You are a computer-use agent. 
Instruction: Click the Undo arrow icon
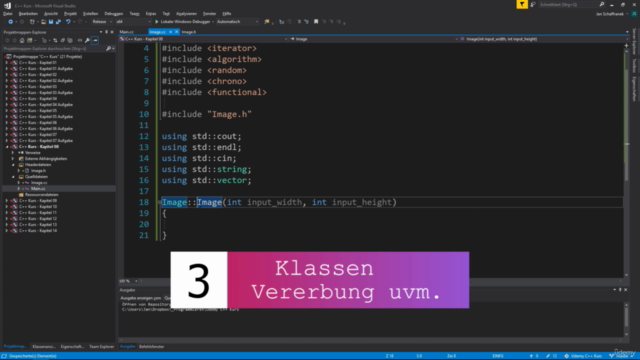pyautogui.click(x=68, y=22)
